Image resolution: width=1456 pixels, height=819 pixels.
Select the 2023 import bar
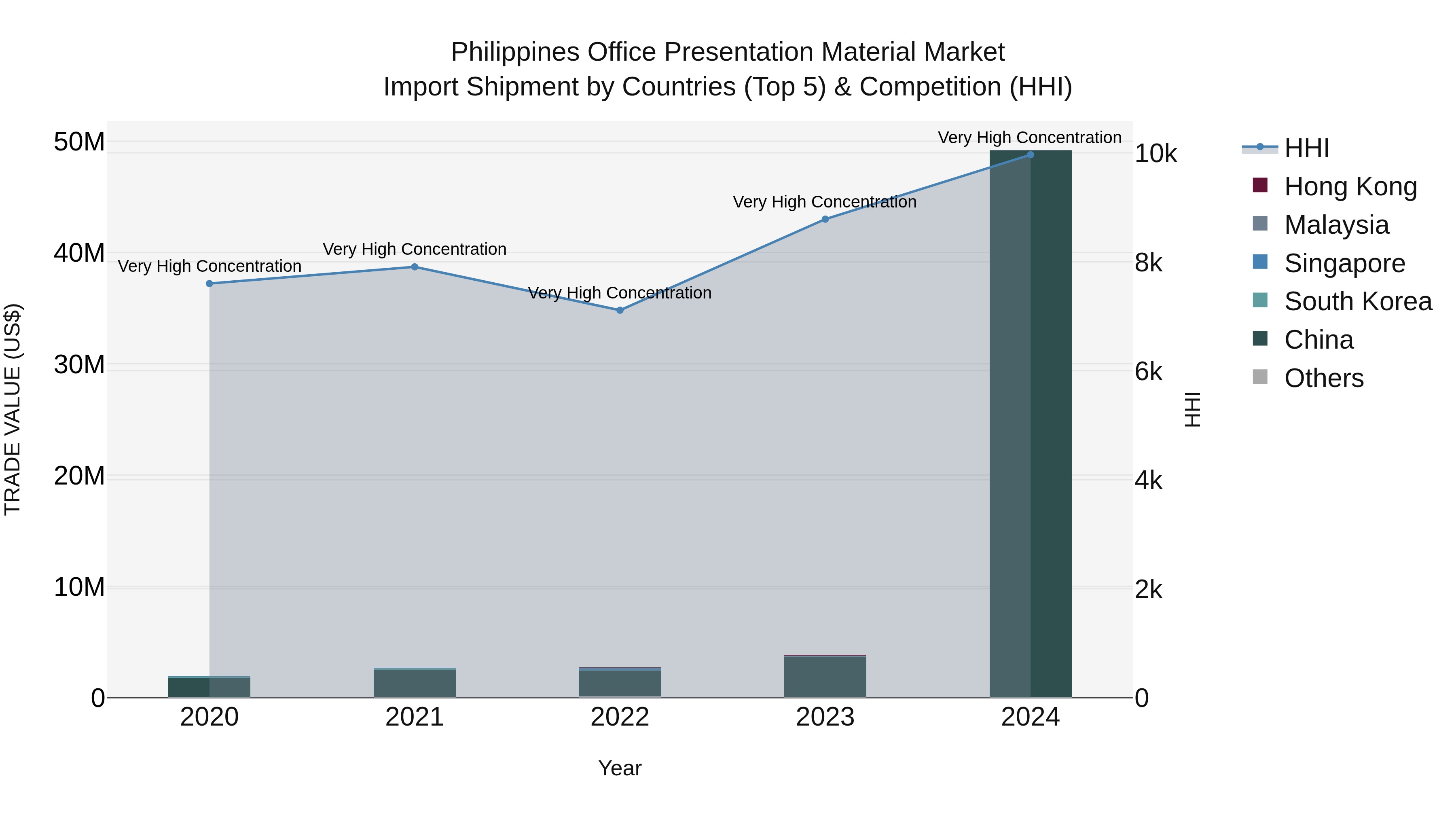click(x=825, y=677)
